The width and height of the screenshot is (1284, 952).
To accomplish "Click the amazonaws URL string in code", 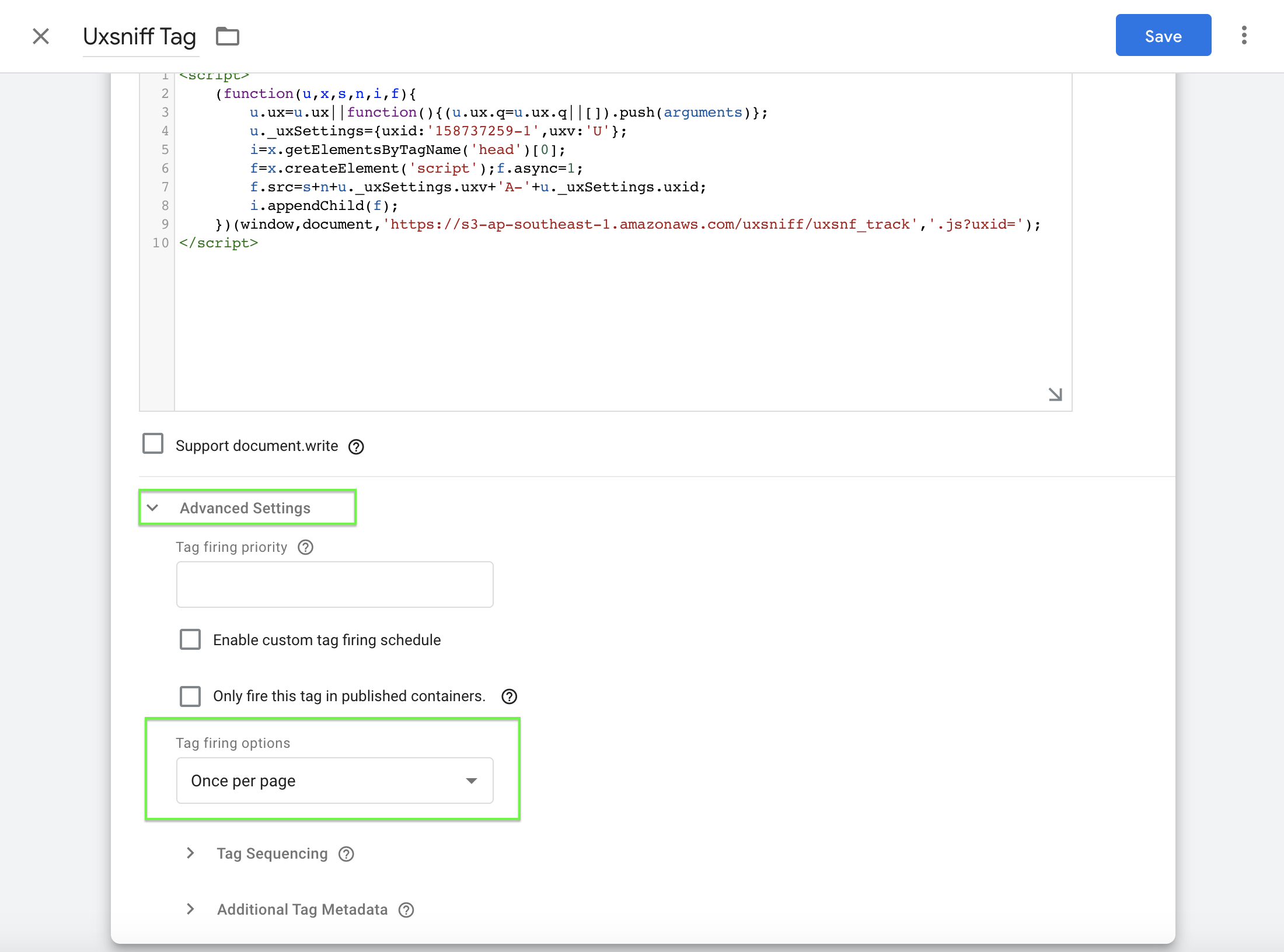I will point(650,224).
